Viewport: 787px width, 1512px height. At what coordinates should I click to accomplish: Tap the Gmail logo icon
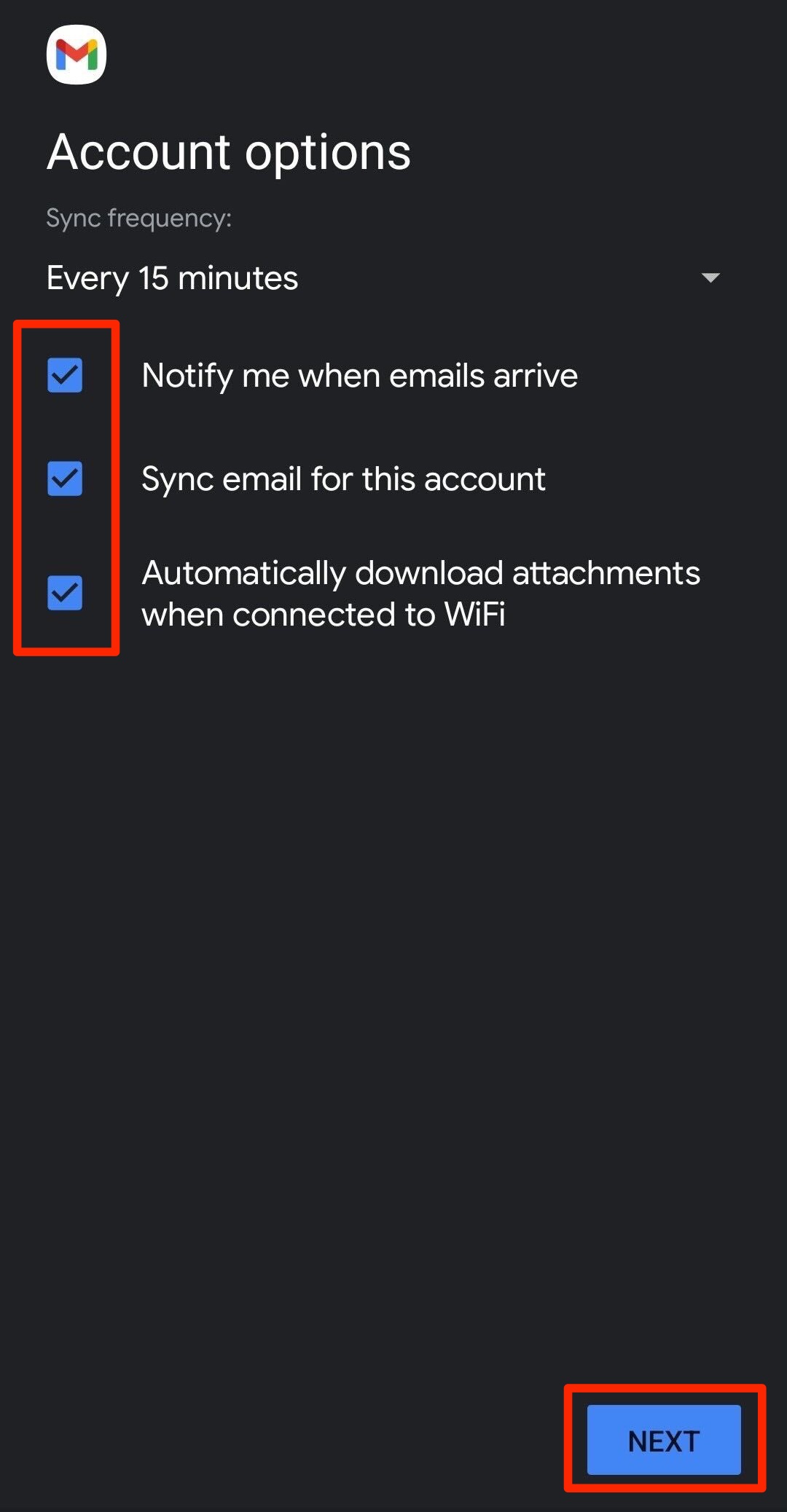[x=77, y=55]
